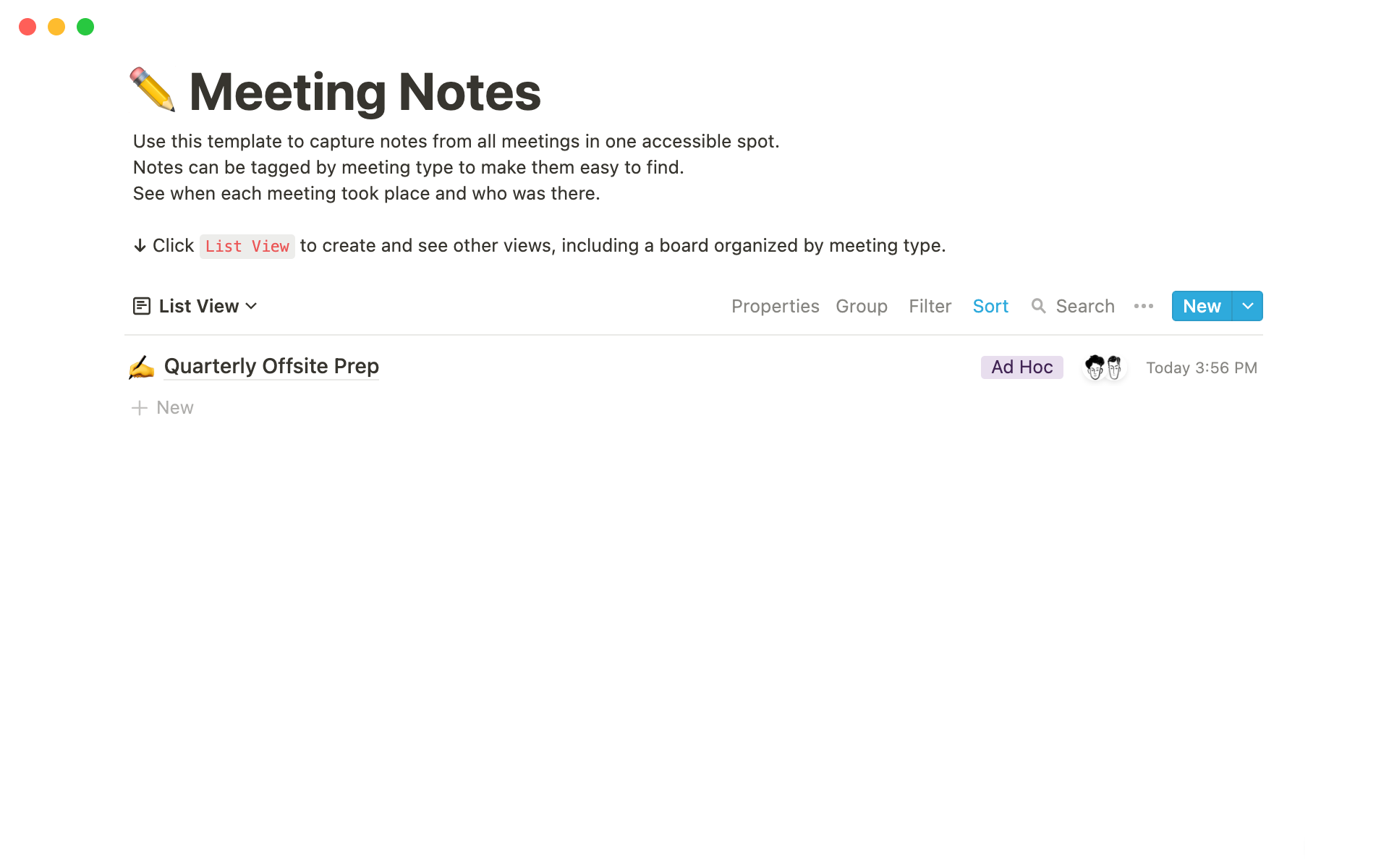Toggle the List View dropdown
1389x868 pixels.
(x=253, y=305)
